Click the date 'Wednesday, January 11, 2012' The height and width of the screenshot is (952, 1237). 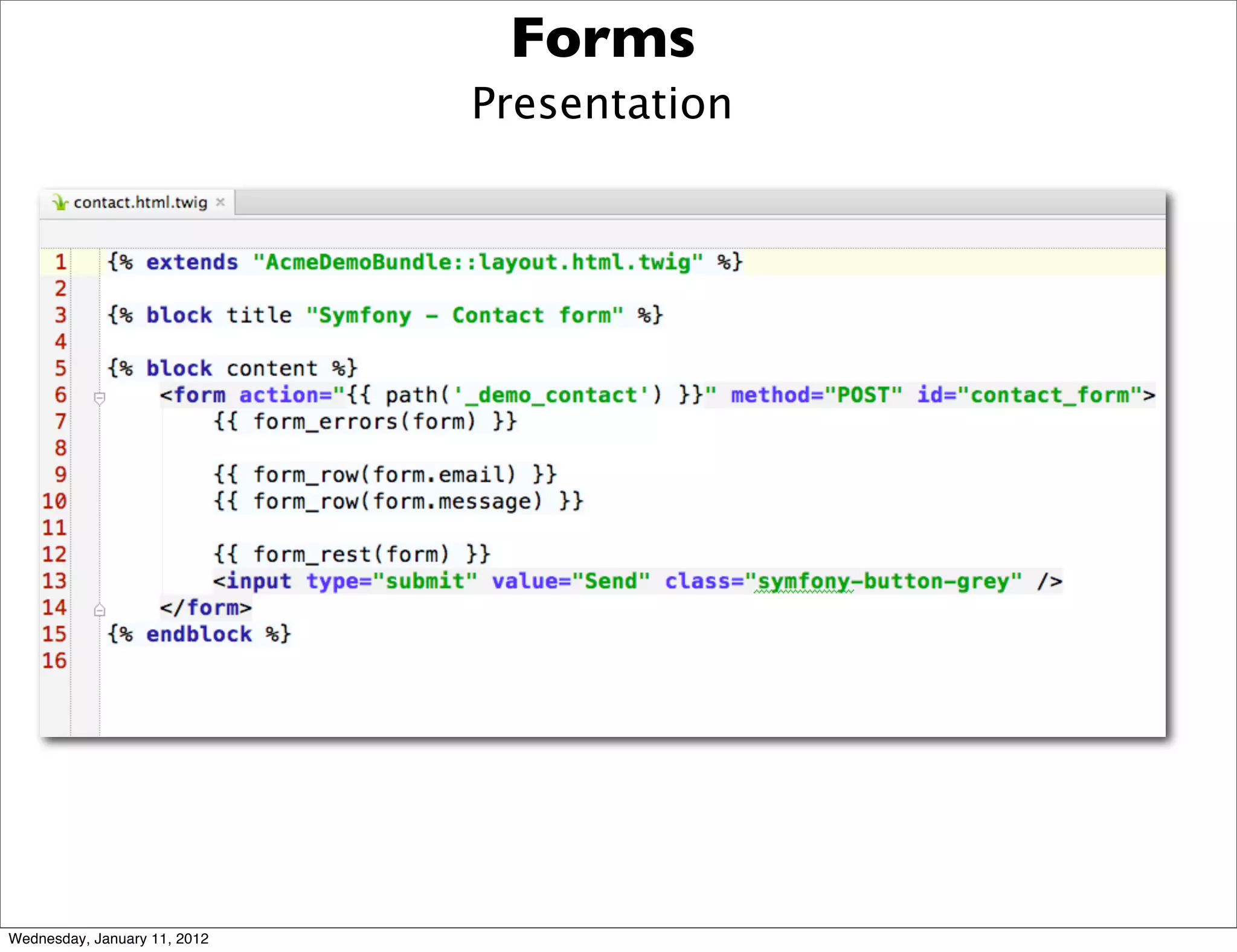click(x=109, y=939)
